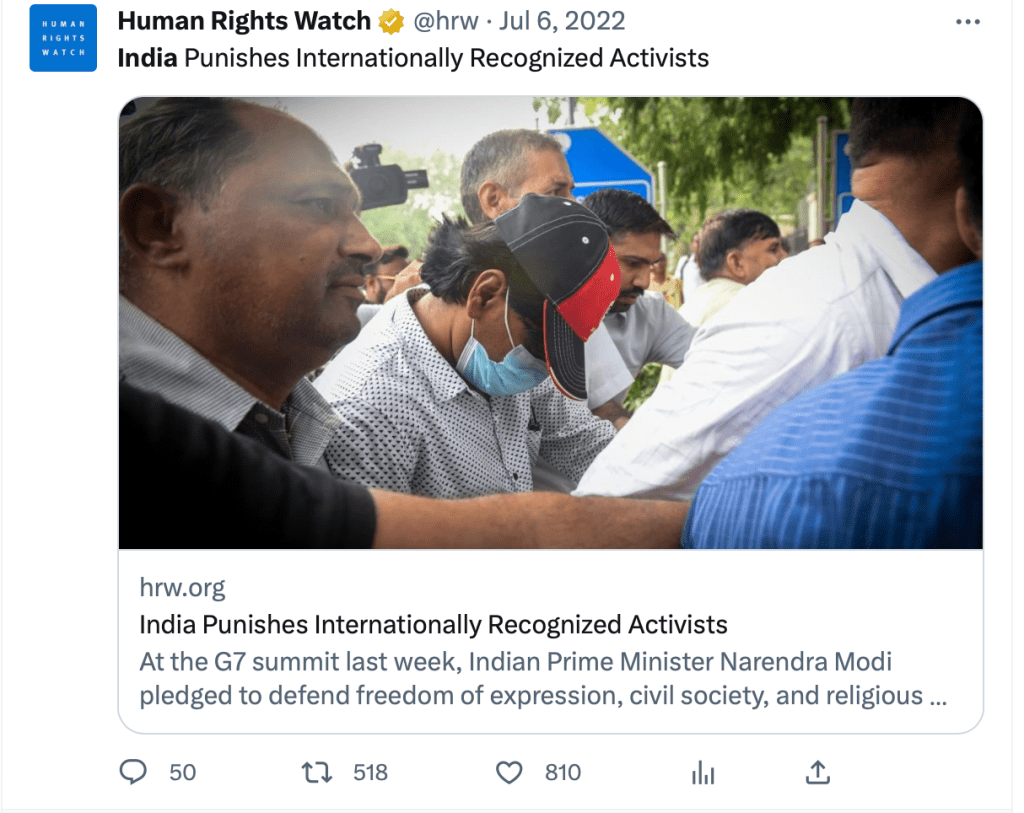
Task: Open the Human Rights Watch profile avatar
Action: coord(63,38)
